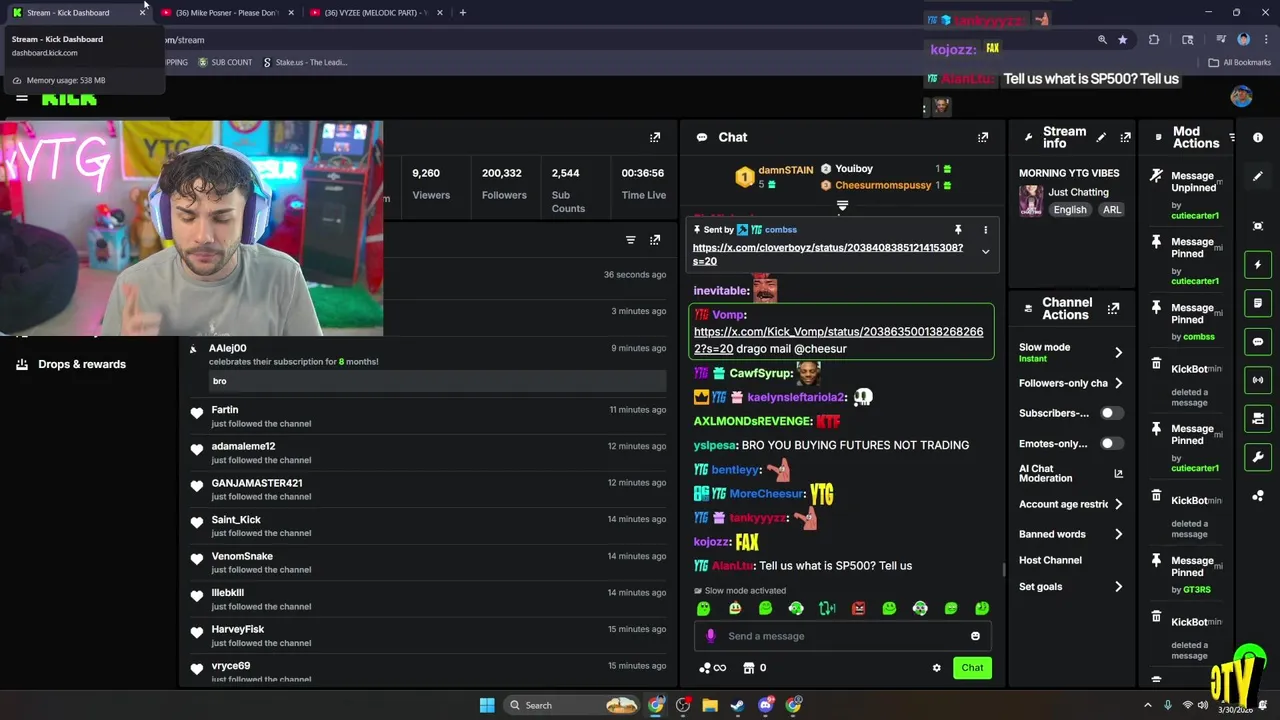The height and width of the screenshot is (720, 1280).
Task: Open the Windows Start menu
Action: (x=486, y=705)
